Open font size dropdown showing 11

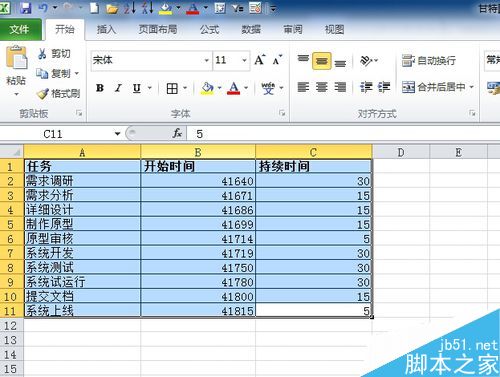244,60
